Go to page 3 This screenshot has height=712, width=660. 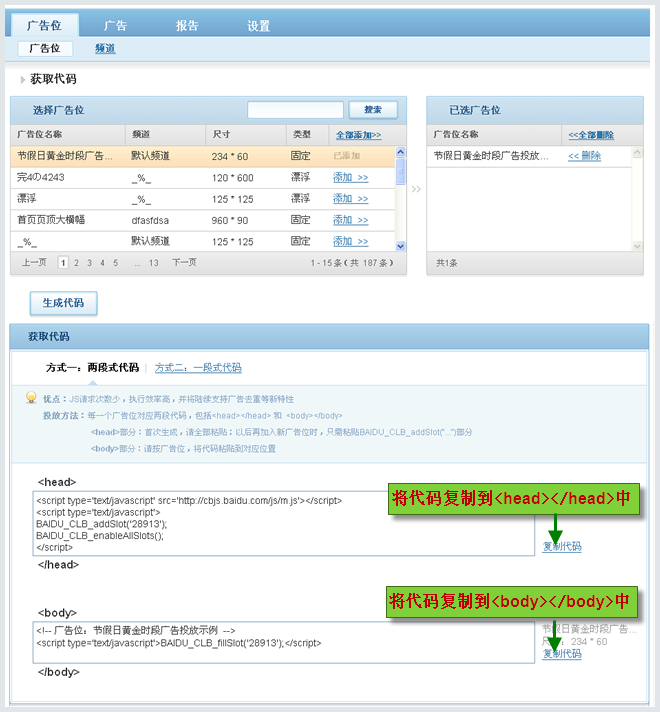click(89, 263)
